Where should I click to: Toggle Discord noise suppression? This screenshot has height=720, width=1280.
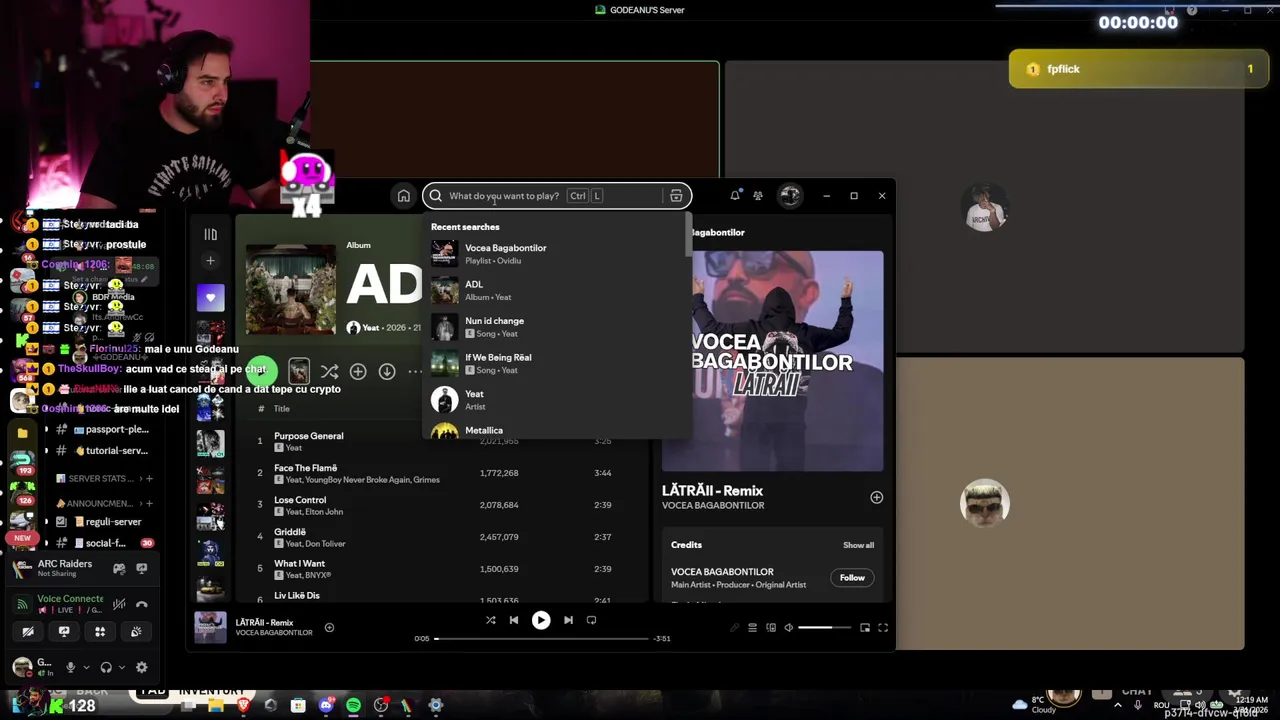(x=119, y=604)
